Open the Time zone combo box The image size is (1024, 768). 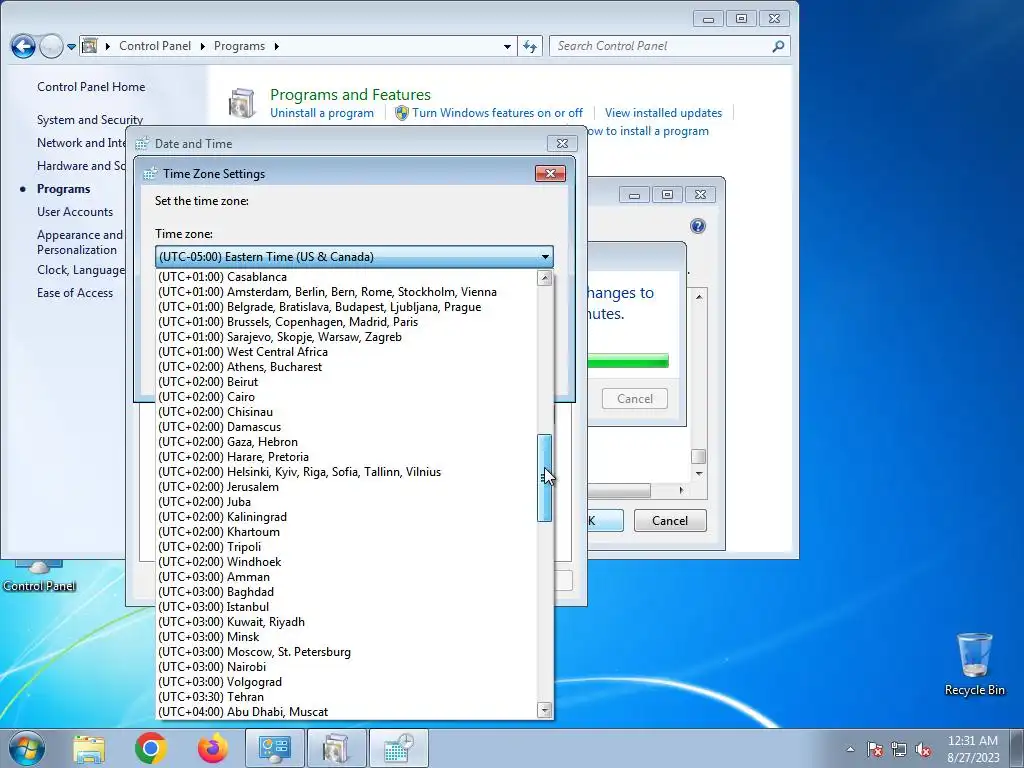point(354,257)
